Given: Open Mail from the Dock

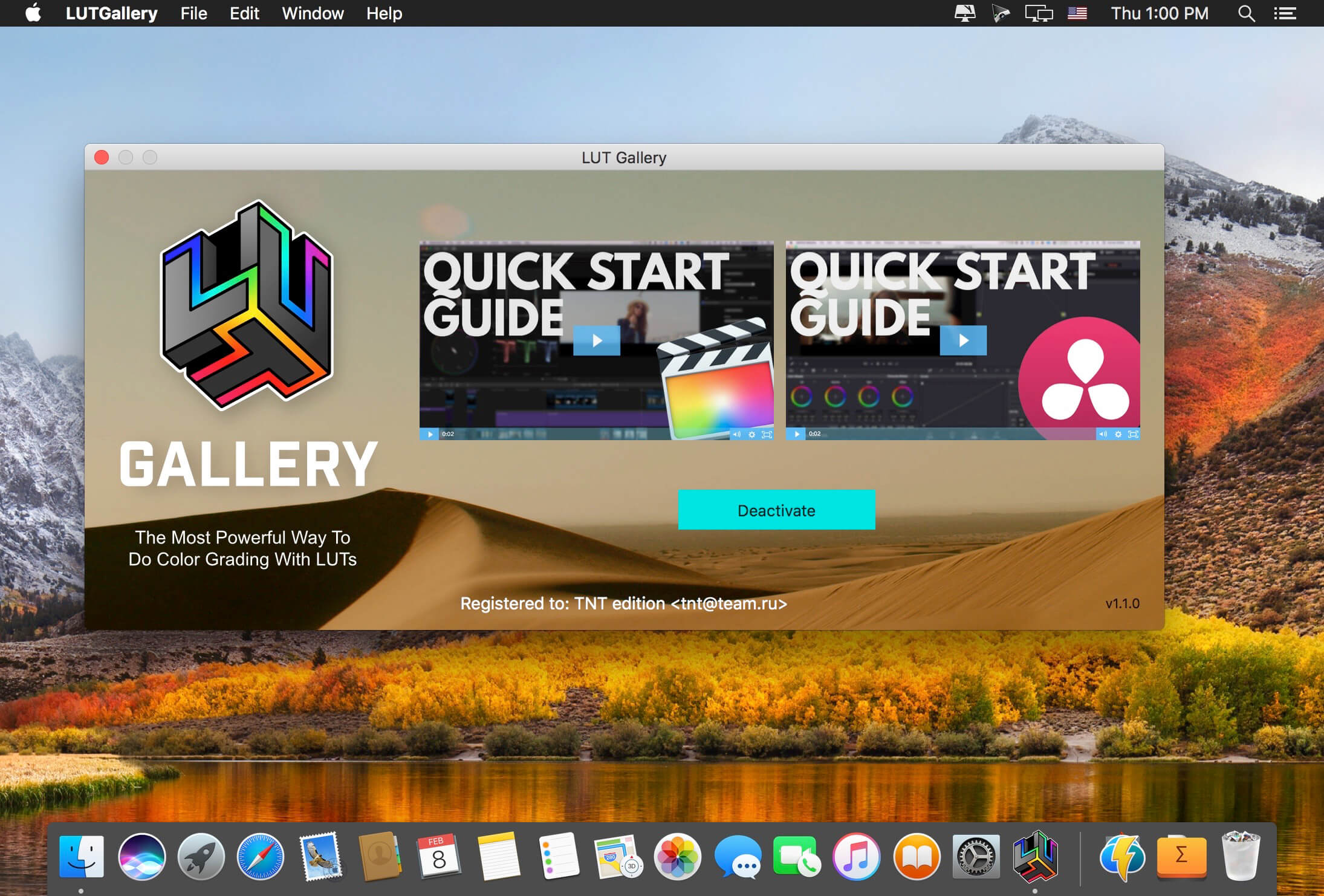Looking at the screenshot, I should pyautogui.click(x=320, y=856).
